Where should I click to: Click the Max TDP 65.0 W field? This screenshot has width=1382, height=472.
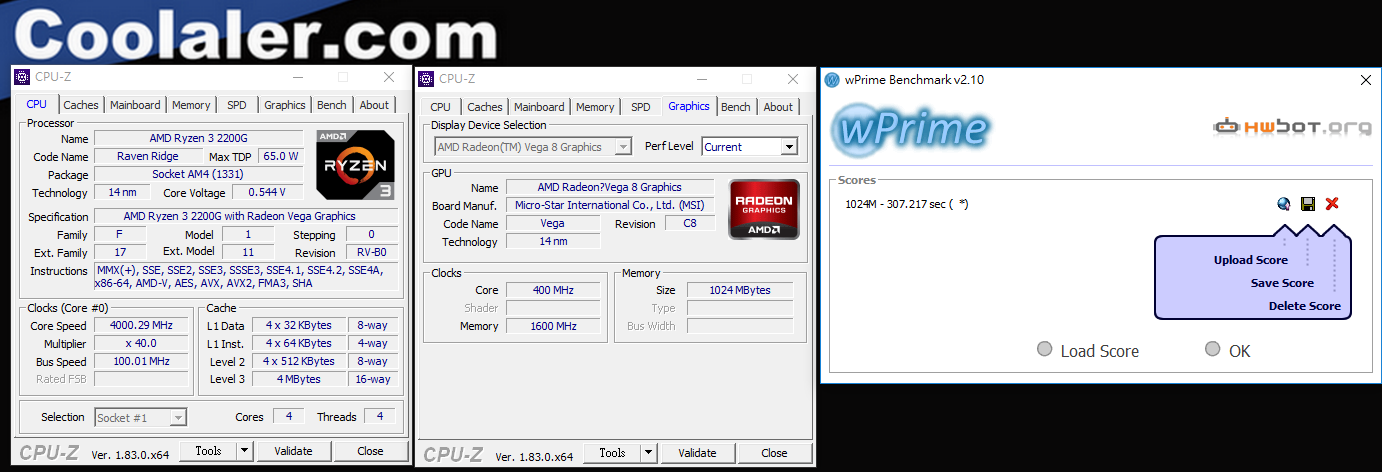click(x=280, y=156)
